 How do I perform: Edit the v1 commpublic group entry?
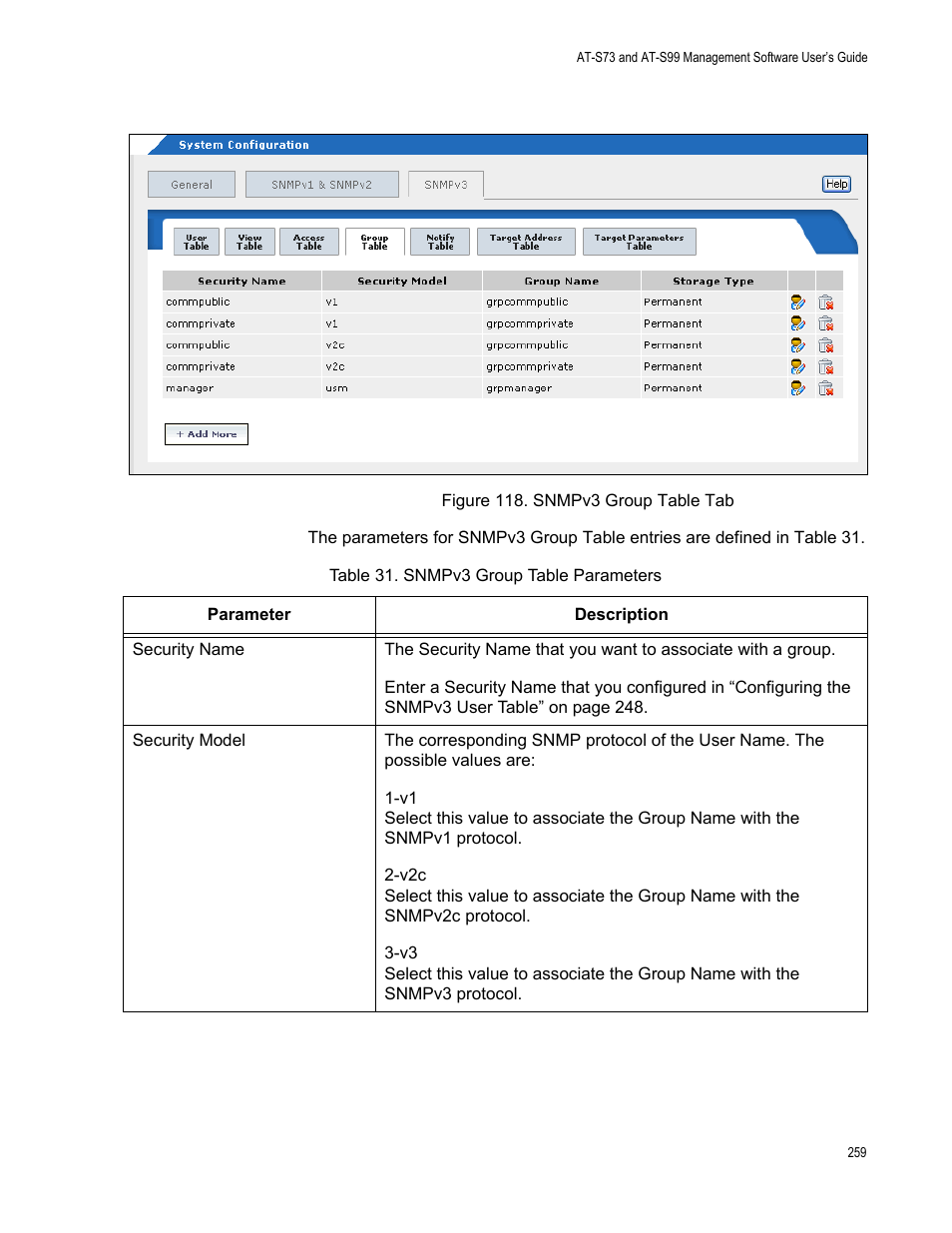(797, 303)
